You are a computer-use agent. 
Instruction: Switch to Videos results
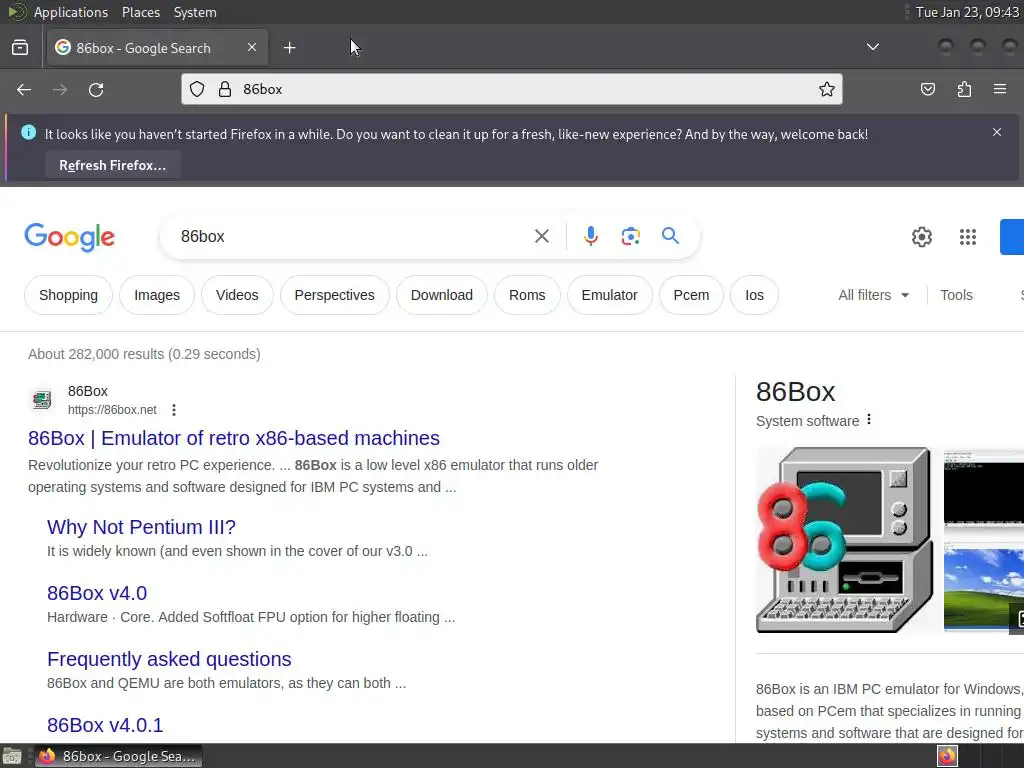[x=237, y=295]
